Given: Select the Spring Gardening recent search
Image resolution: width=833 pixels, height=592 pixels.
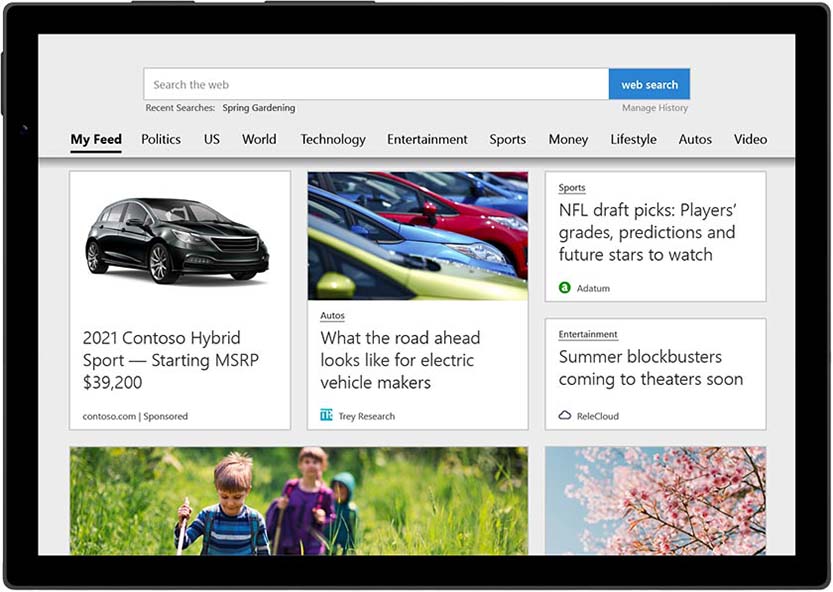Looking at the screenshot, I should [258, 108].
